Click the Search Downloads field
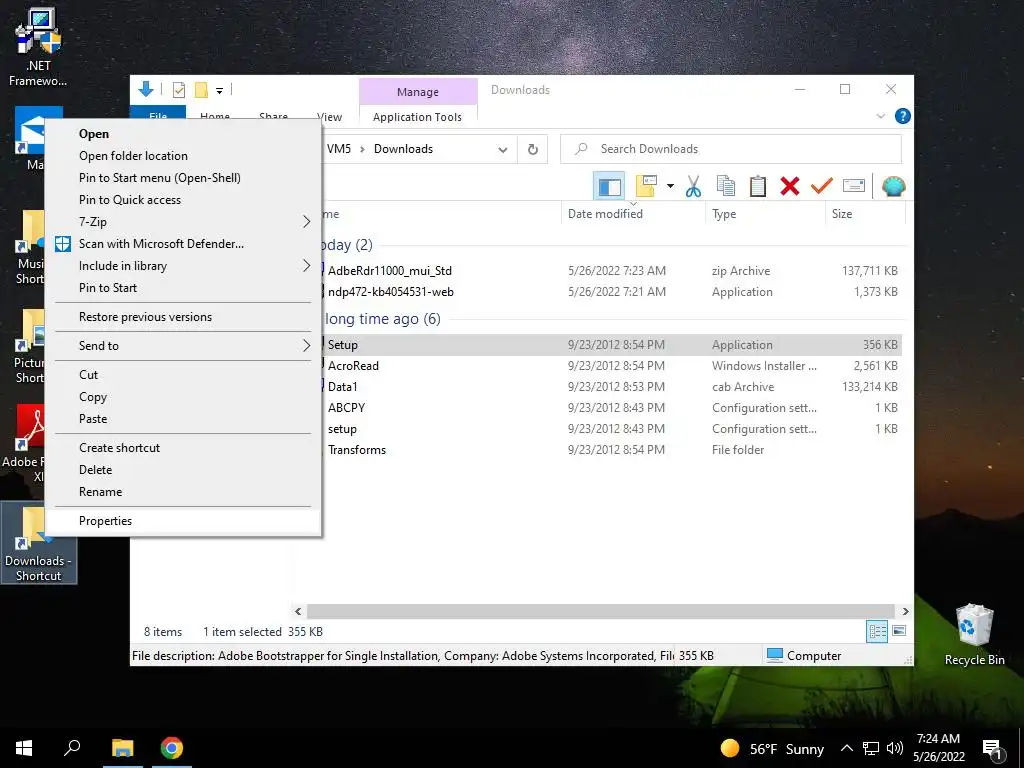 pos(731,149)
